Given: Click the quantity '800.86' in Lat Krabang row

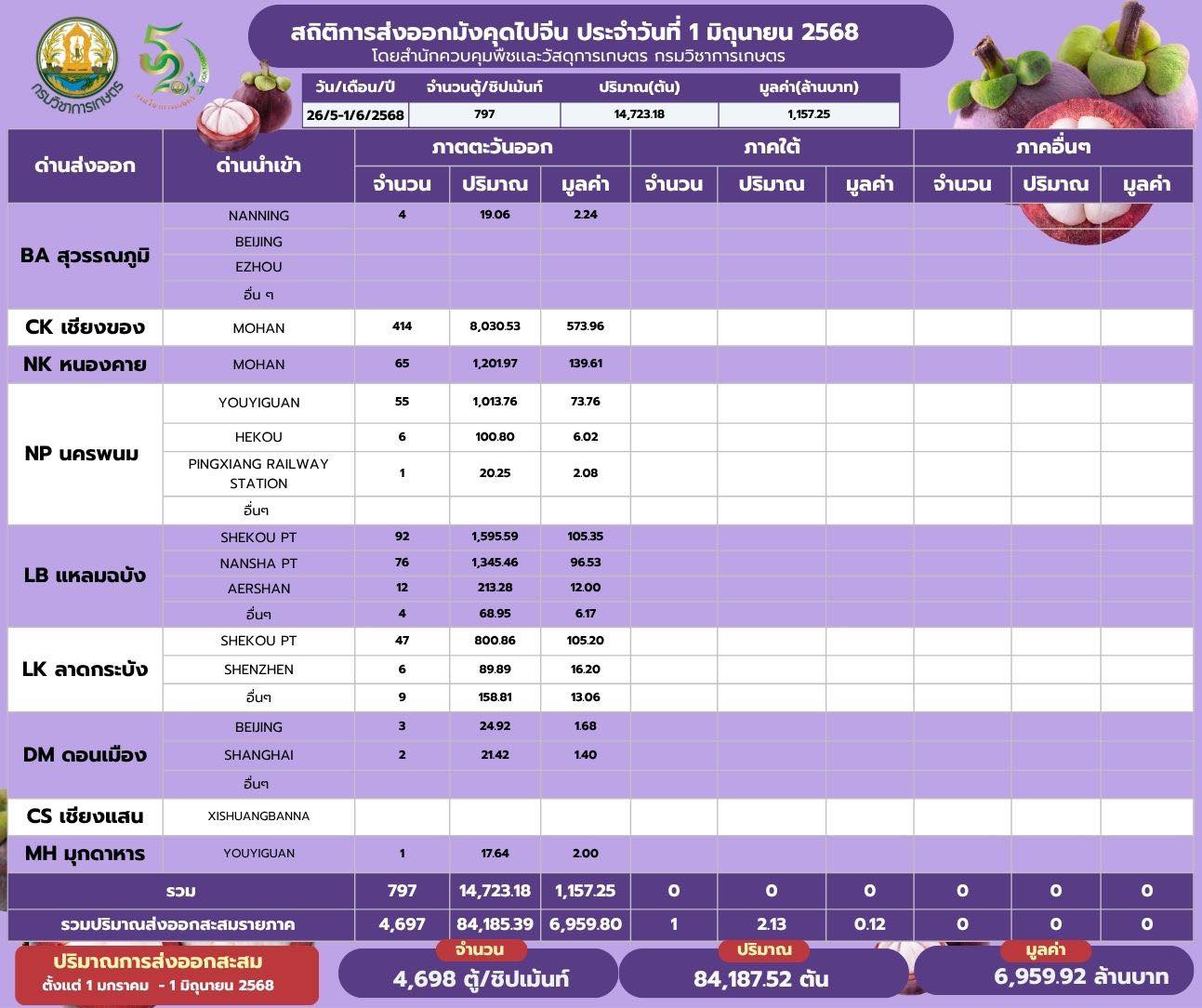Looking at the screenshot, I should click(x=495, y=641).
